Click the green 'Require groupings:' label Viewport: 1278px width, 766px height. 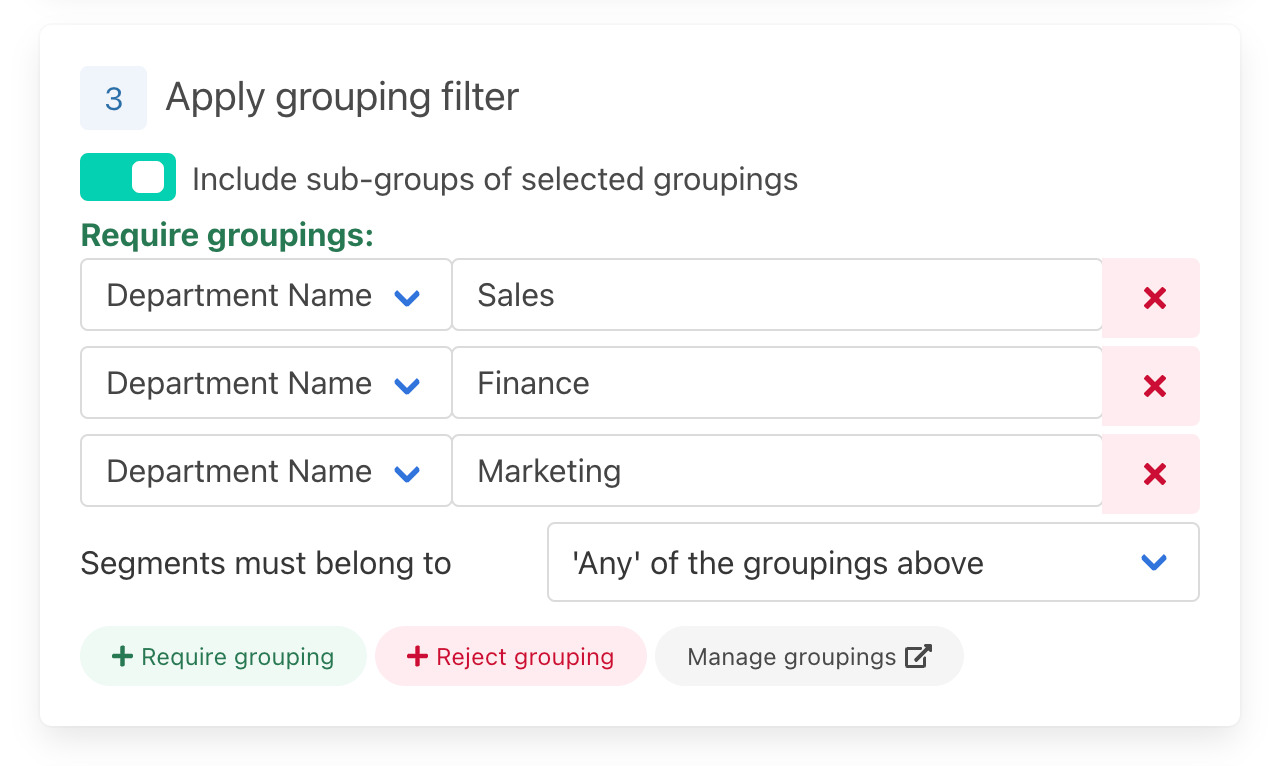[227, 235]
